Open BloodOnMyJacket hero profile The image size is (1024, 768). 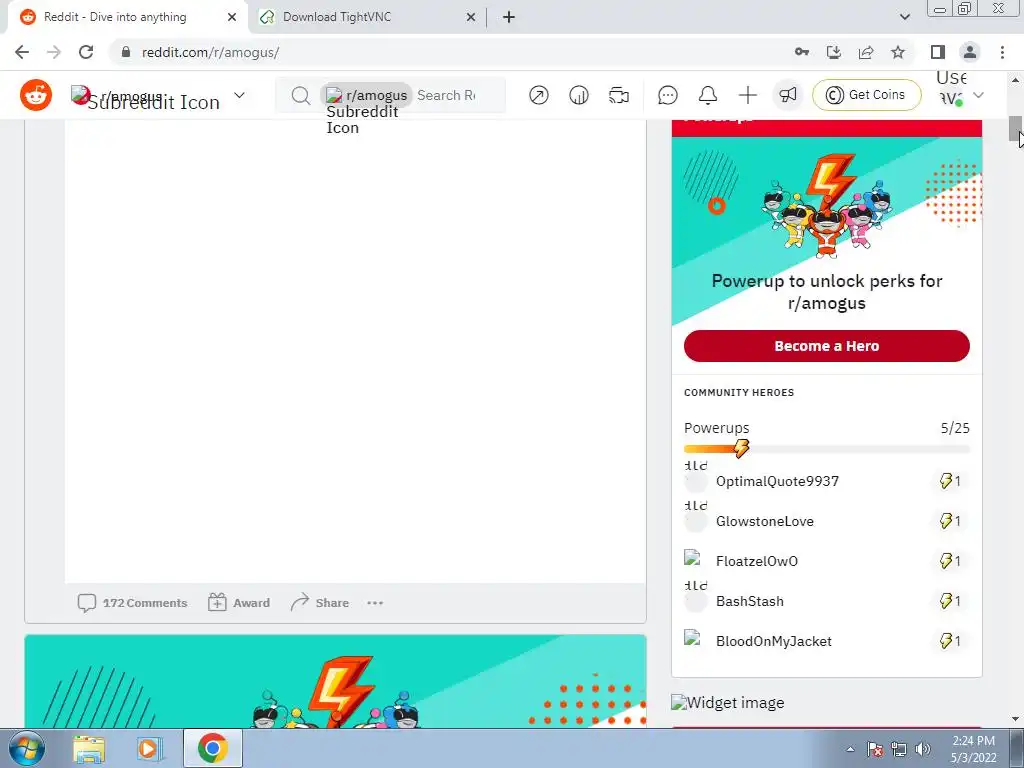click(x=774, y=641)
